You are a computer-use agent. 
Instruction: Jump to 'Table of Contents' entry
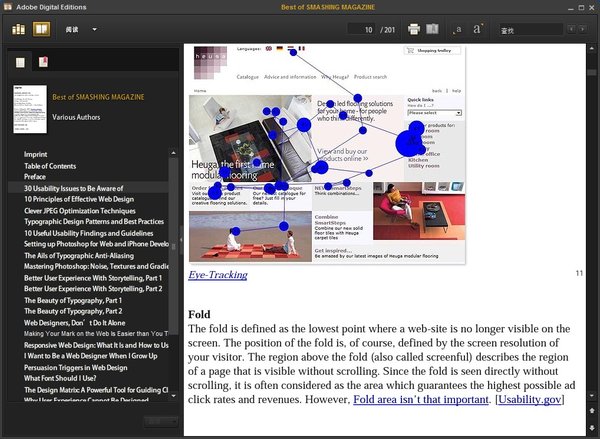point(50,166)
